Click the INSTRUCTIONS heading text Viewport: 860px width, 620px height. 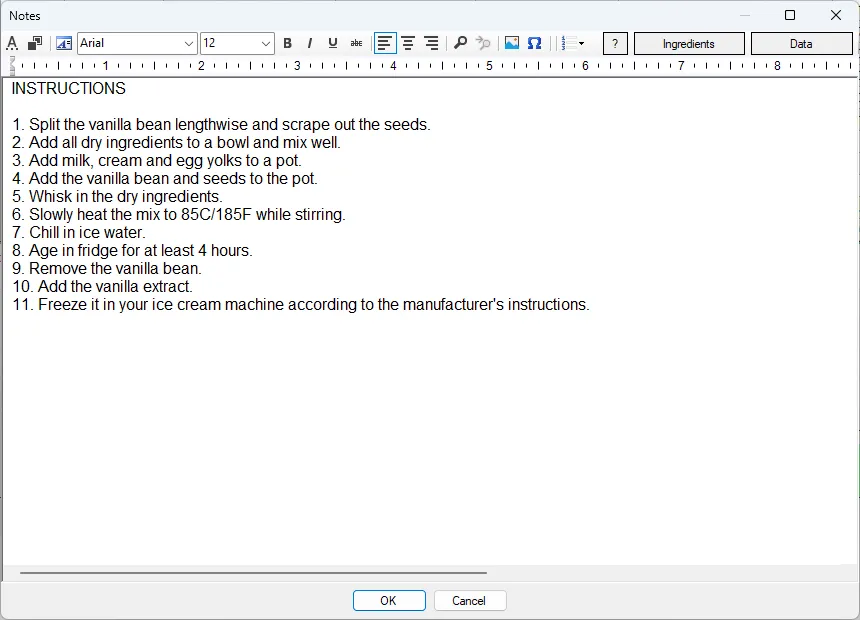pos(69,88)
